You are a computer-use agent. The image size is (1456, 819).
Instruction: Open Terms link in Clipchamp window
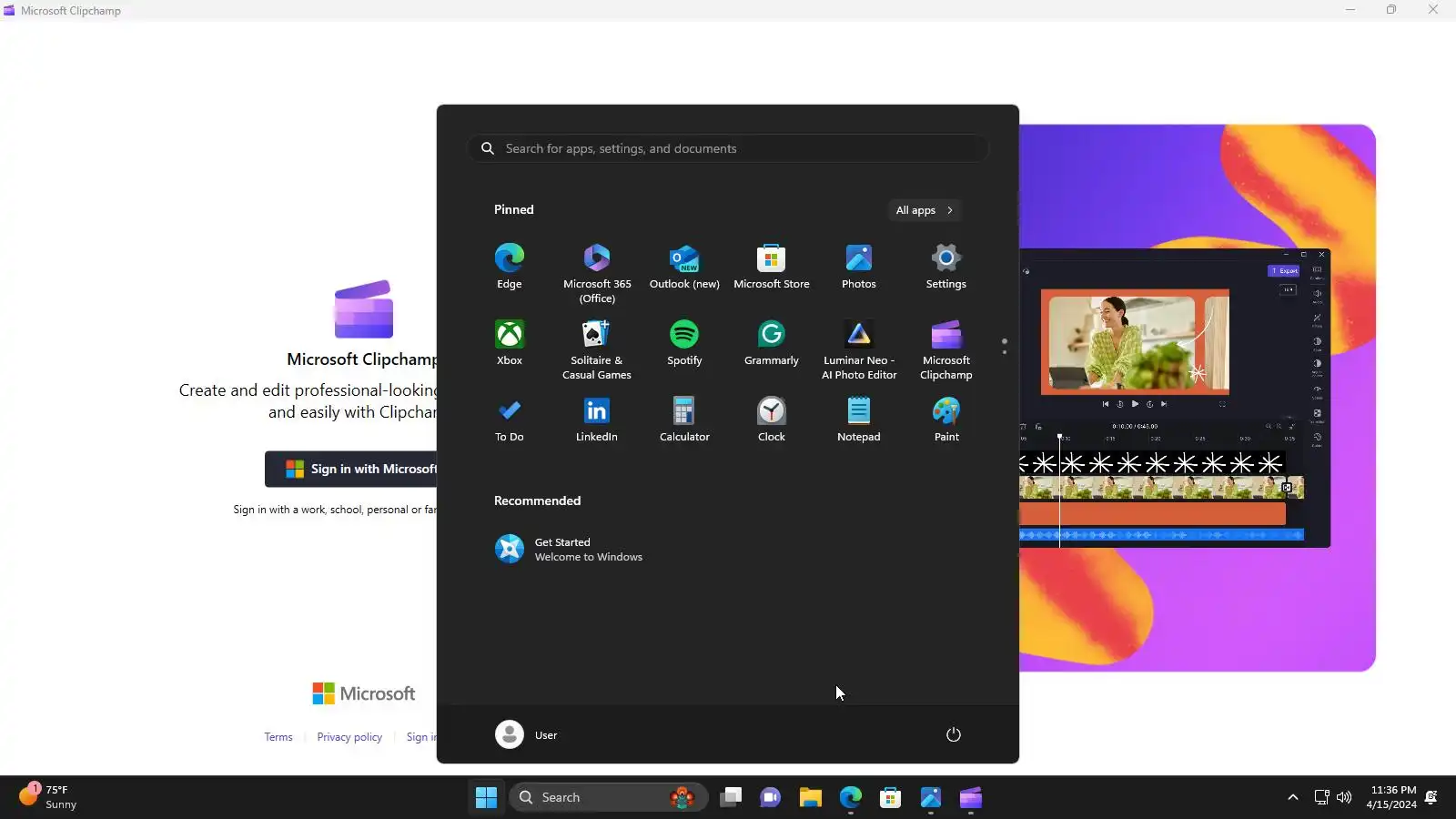pos(278,737)
